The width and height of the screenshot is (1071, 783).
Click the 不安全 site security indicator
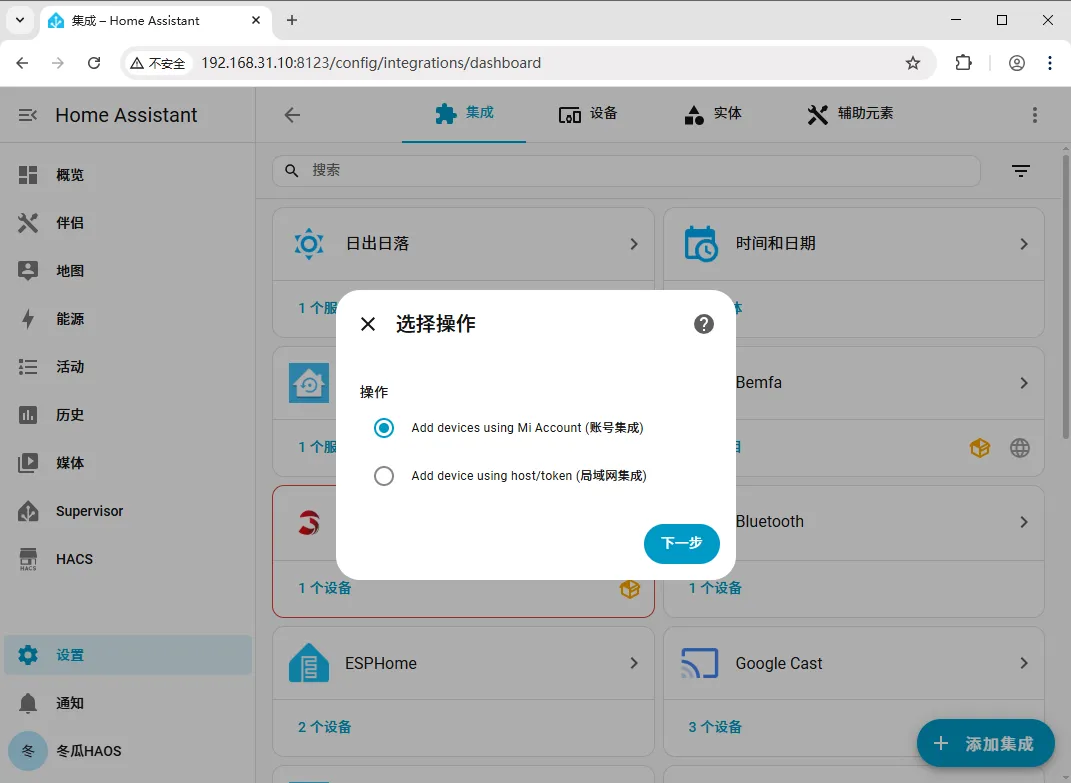158,63
